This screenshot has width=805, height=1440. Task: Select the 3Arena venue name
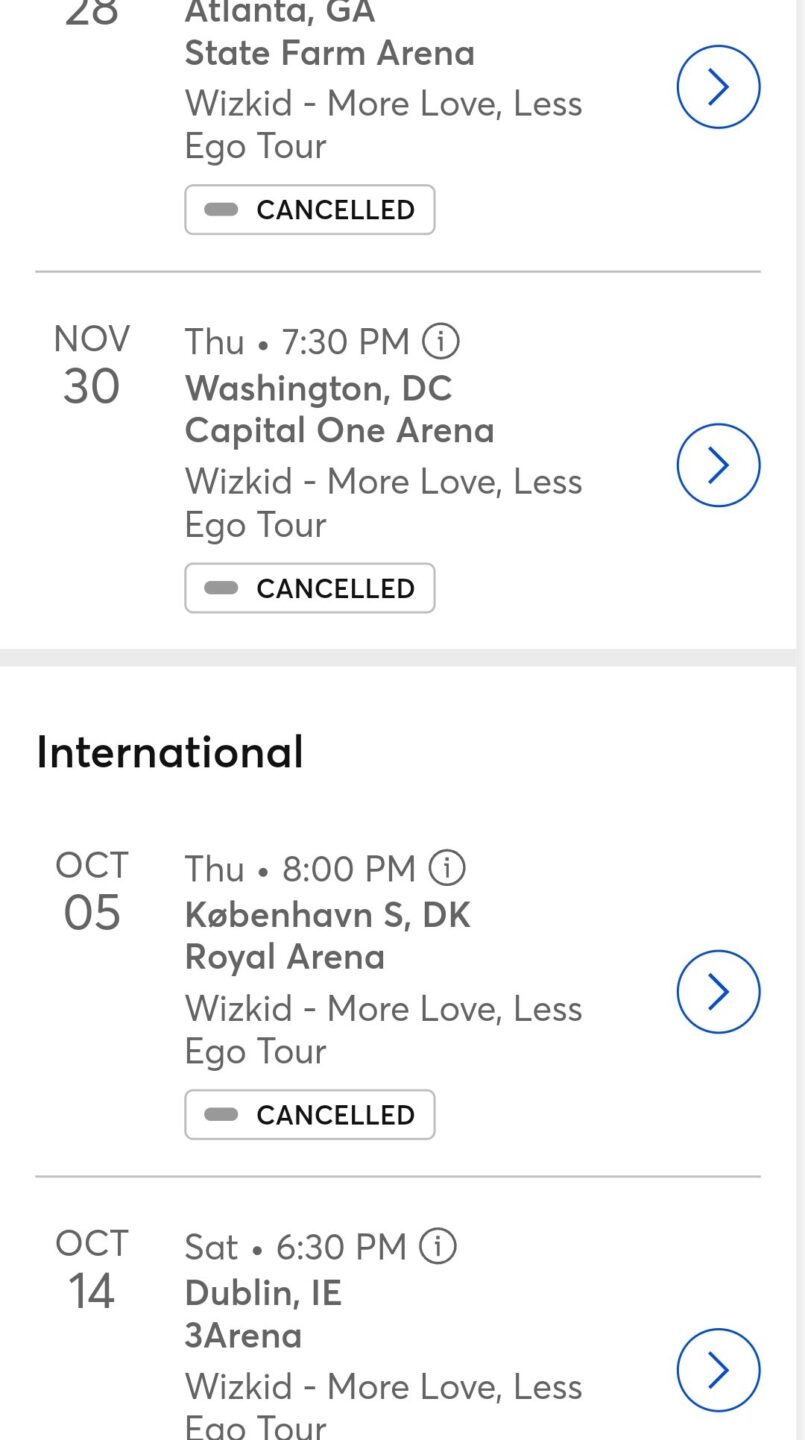pyautogui.click(x=243, y=1336)
